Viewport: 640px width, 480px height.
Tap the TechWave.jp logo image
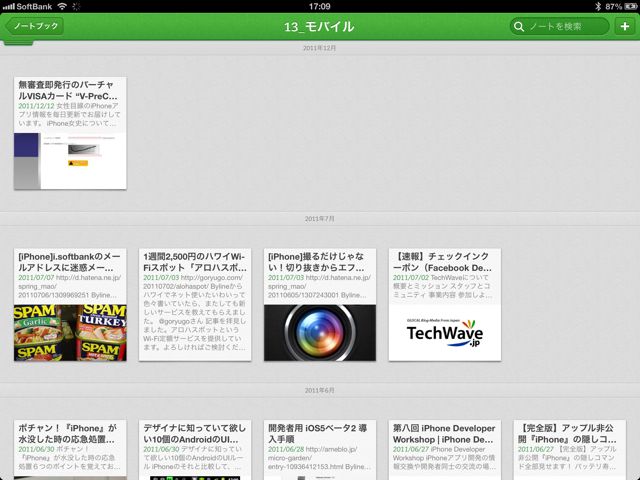445,333
